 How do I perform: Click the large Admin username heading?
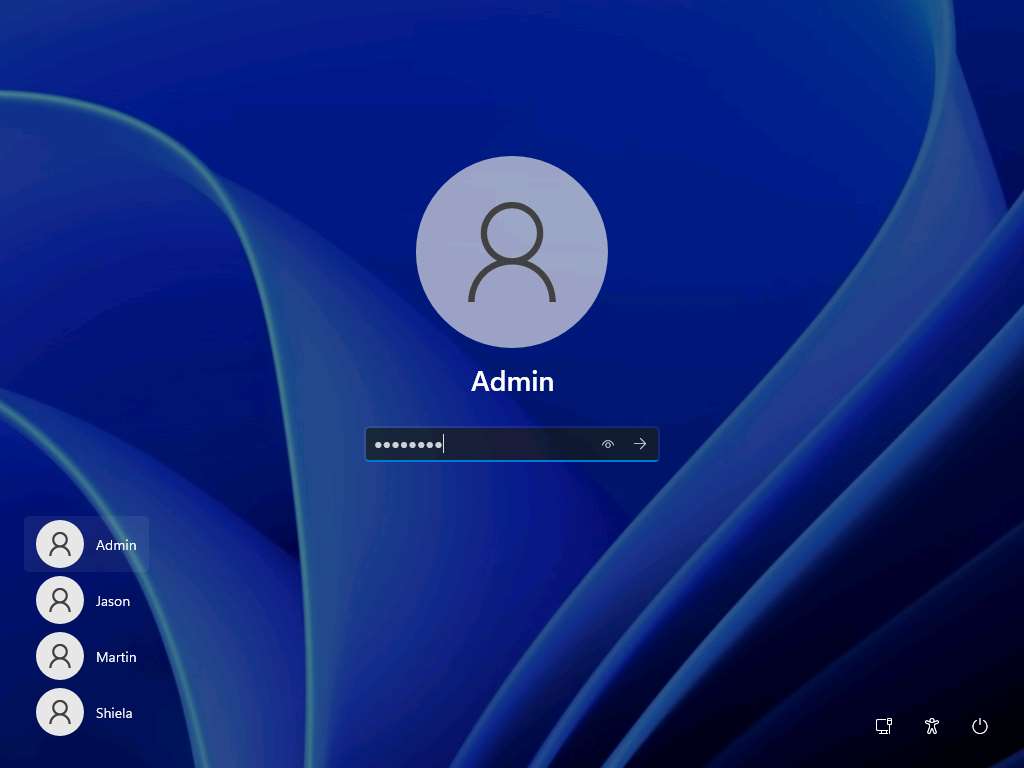pyautogui.click(x=512, y=381)
